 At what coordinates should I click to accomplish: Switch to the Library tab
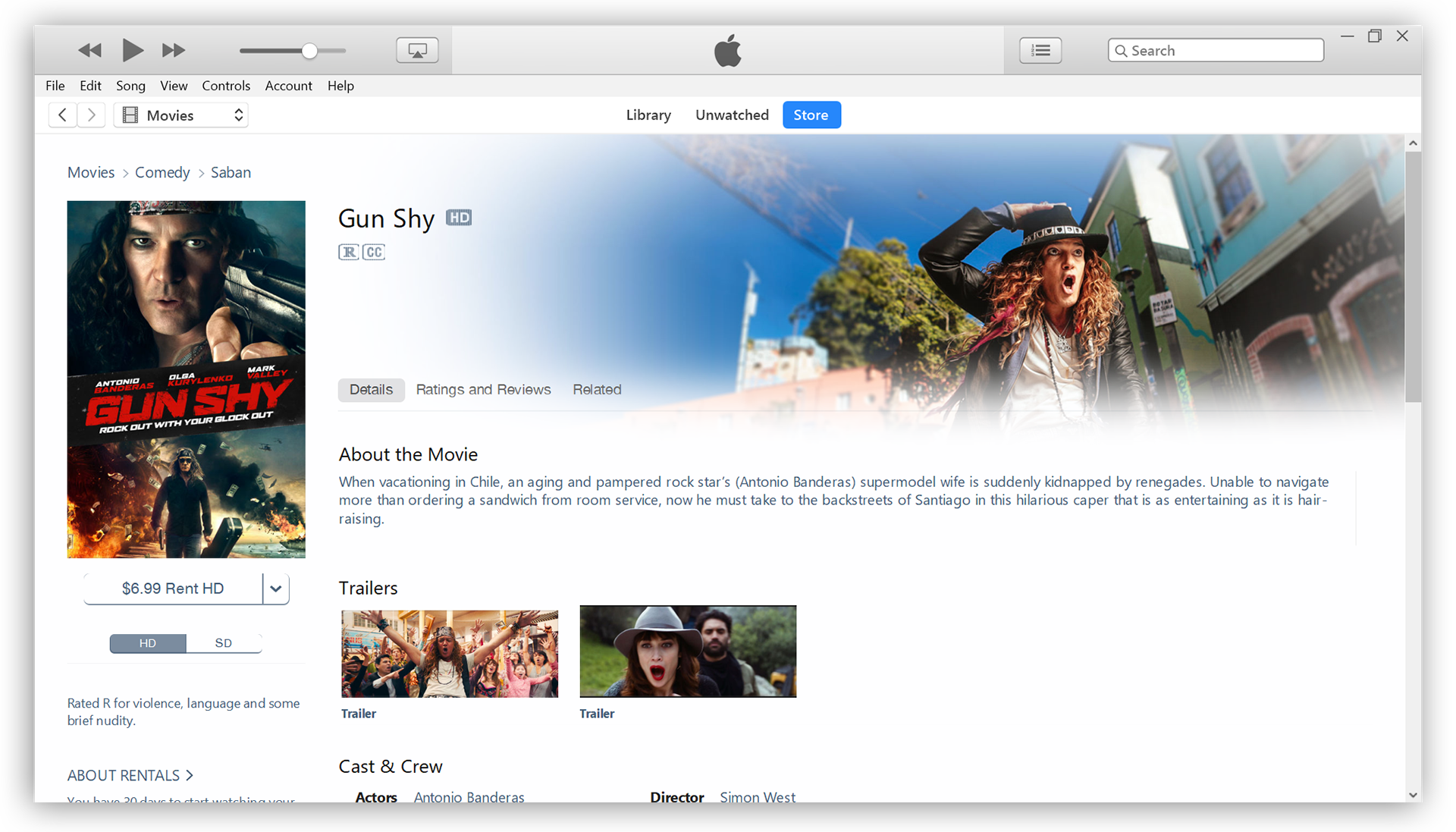(x=648, y=115)
